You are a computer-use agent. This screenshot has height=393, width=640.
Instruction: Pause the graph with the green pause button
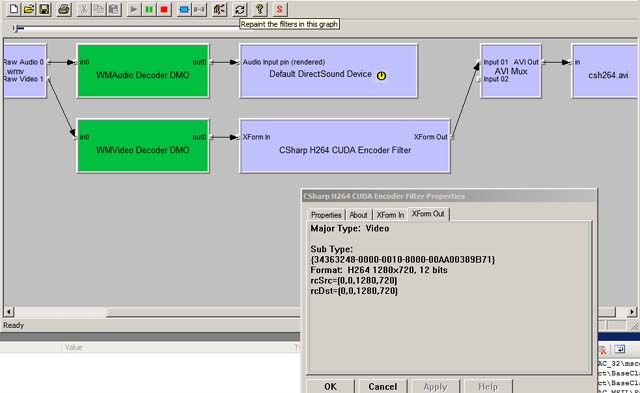click(x=149, y=9)
